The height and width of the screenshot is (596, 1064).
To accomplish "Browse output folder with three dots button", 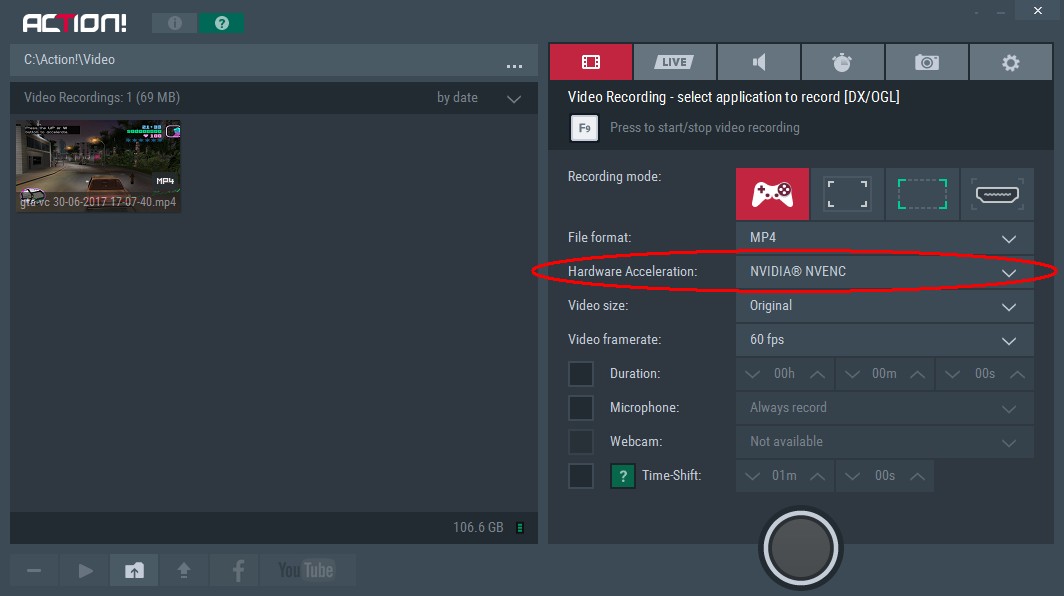I will pyautogui.click(x=514, y=66).
